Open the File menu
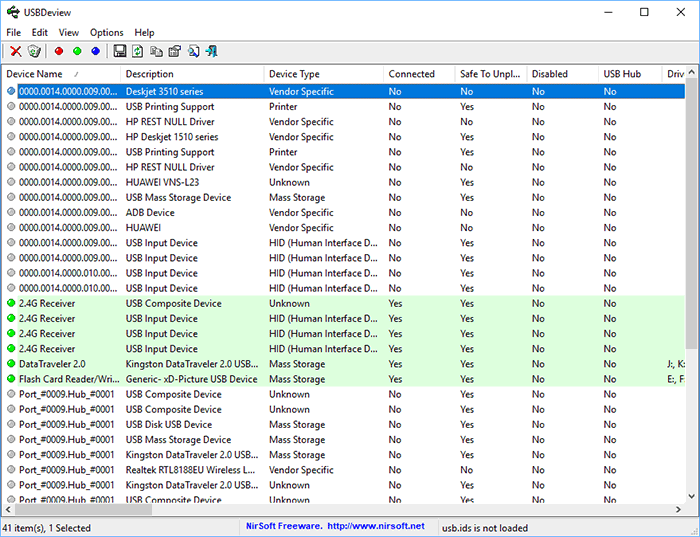700x537 pixels. (13, 32)
